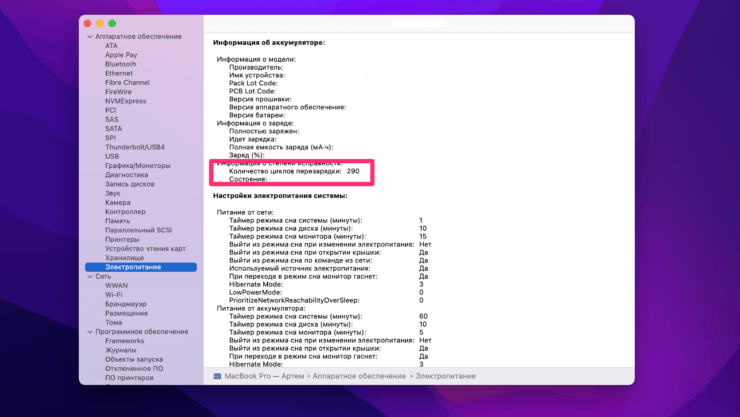This screenshot has width=740, height=417.
Task: Click Аппаратное обеспечение in the path bar
Action: 358,376
